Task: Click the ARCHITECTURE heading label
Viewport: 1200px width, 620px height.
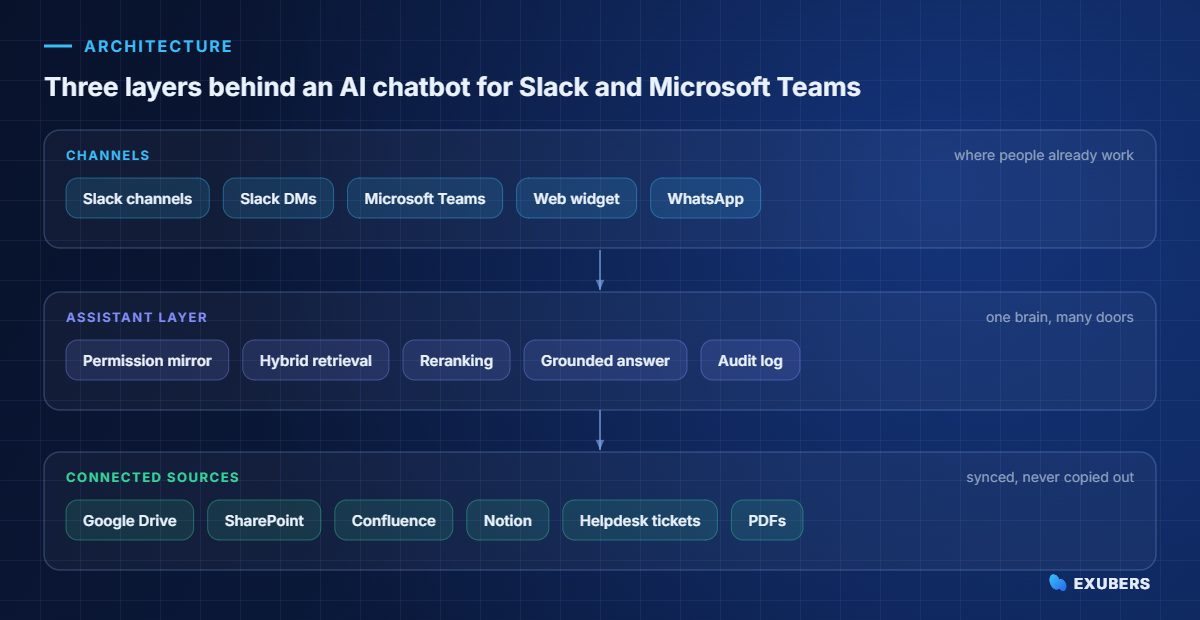Action: (x=158, y=46)
